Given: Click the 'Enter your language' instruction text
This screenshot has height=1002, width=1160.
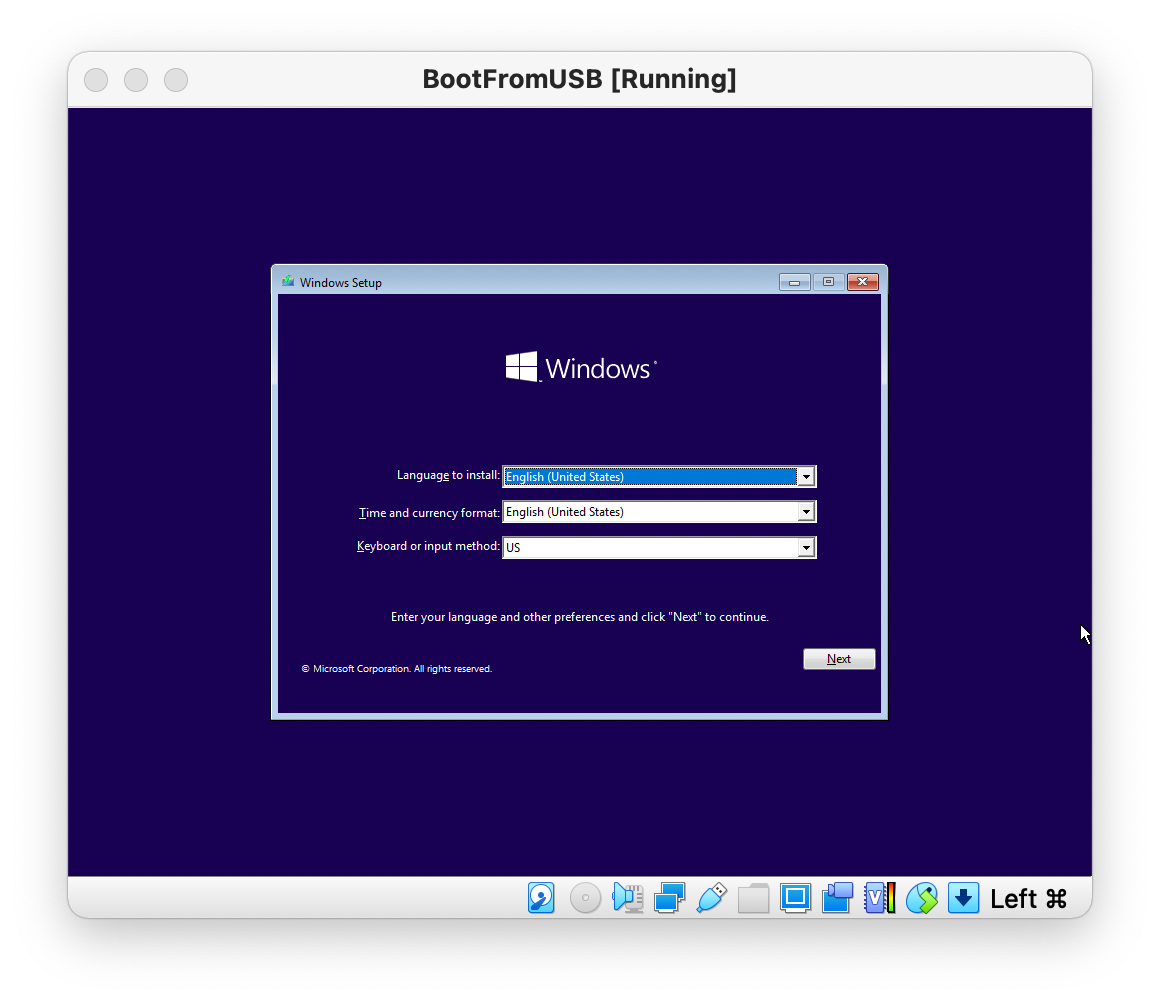Looking at the screenshot, I should pyautogui.click(x=580, y=616).
